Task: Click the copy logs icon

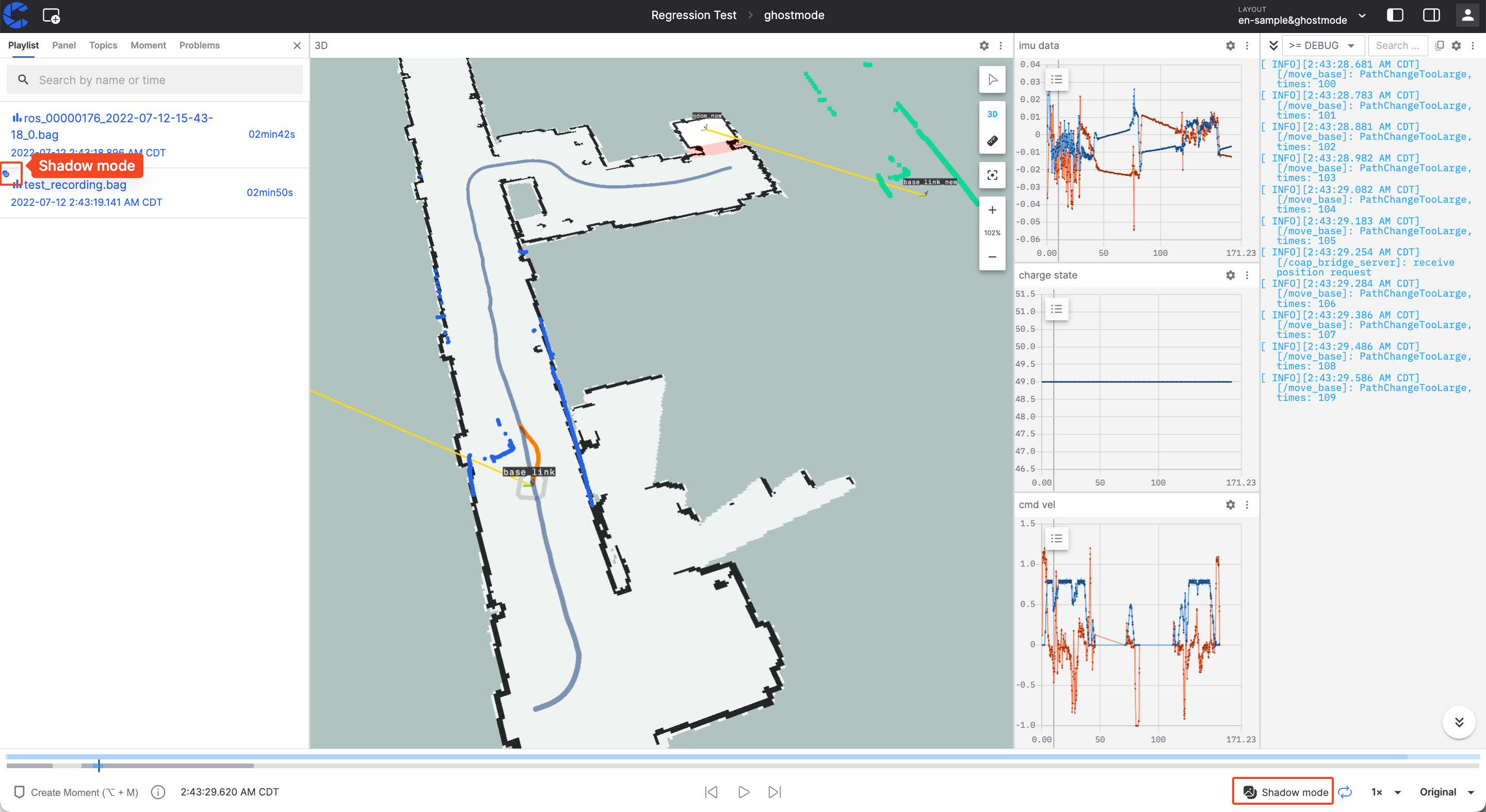Action: point(1439,45)
